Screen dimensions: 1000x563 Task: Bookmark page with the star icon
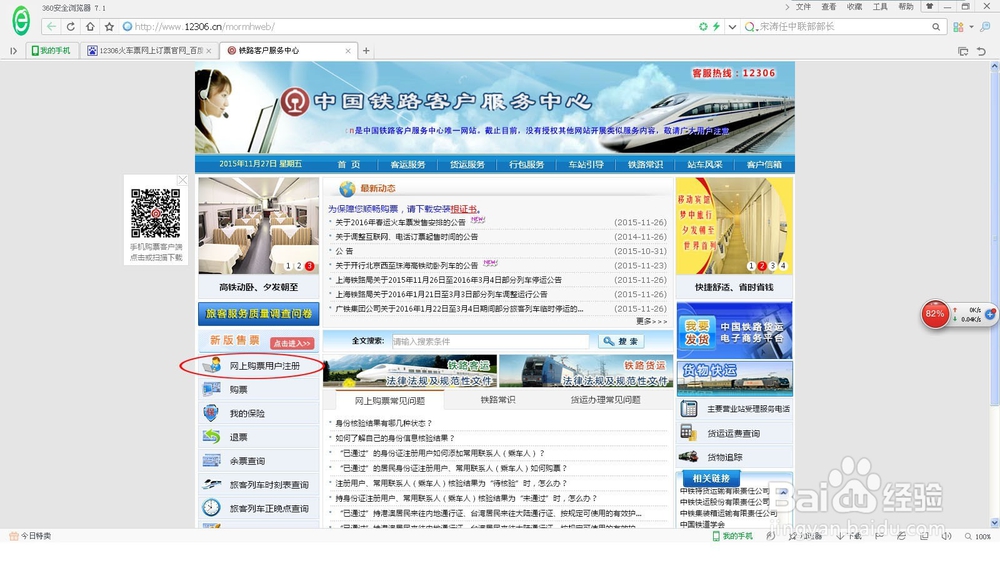[109, 27]
